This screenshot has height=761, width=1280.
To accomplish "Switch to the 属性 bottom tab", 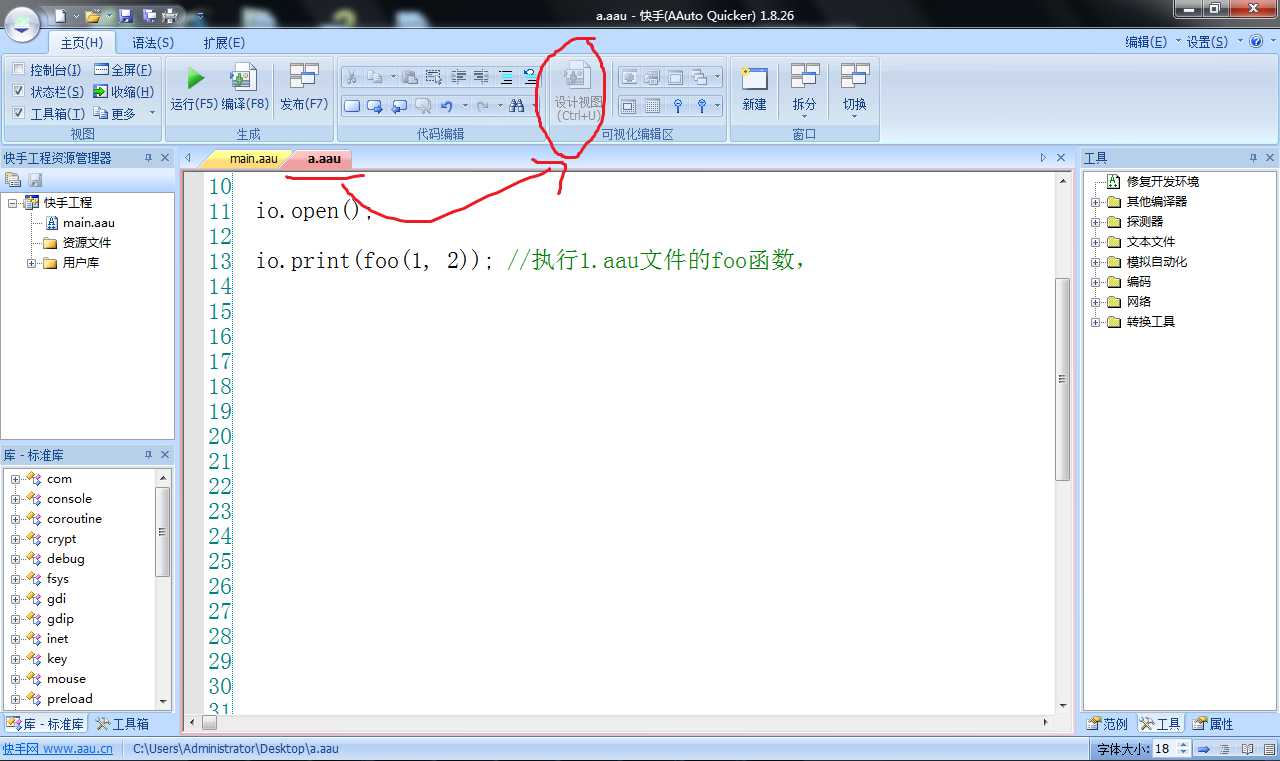I will tap(1213, 724).
